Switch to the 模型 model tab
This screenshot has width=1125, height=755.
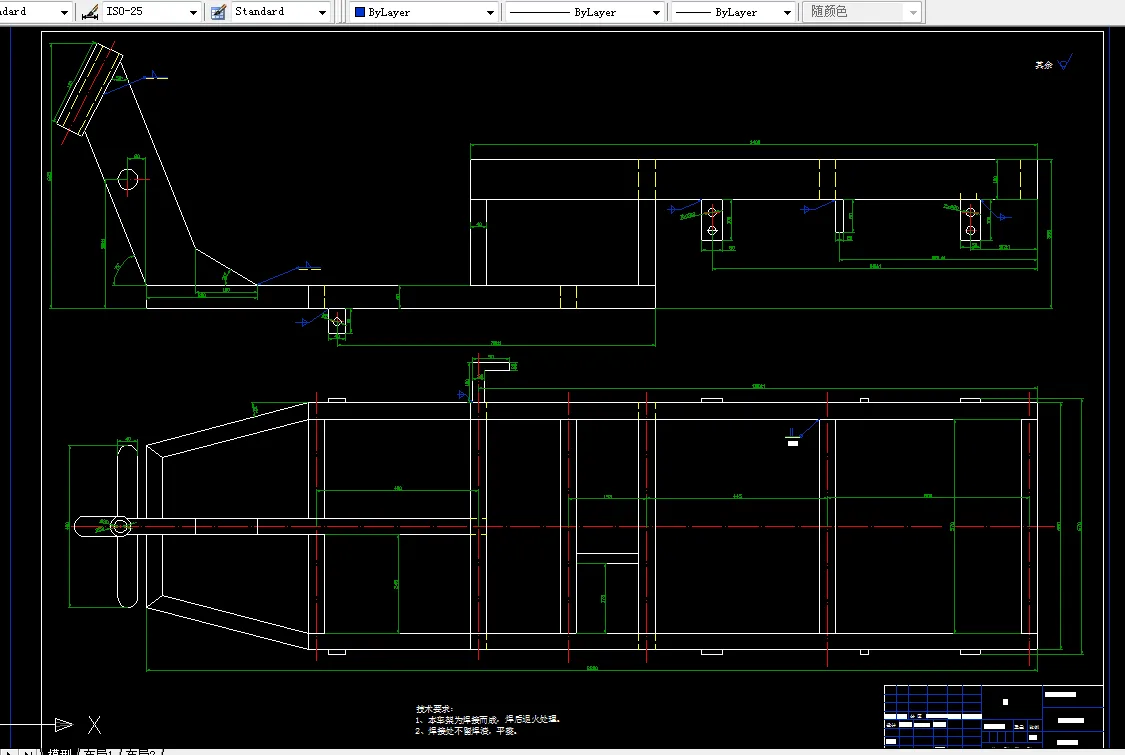(x=60, y=751)
